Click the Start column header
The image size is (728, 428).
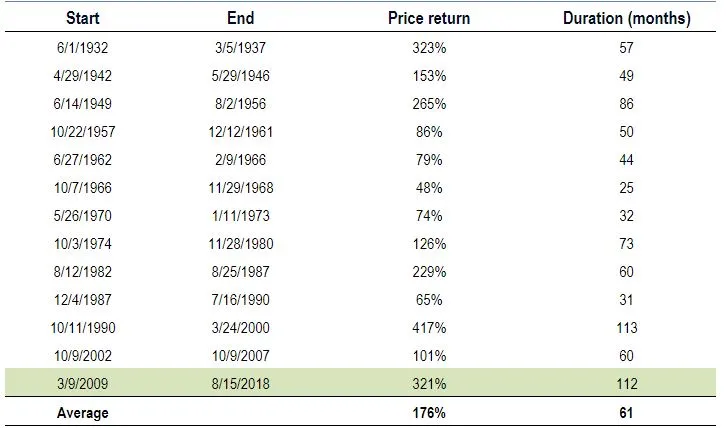coord(83,18)
